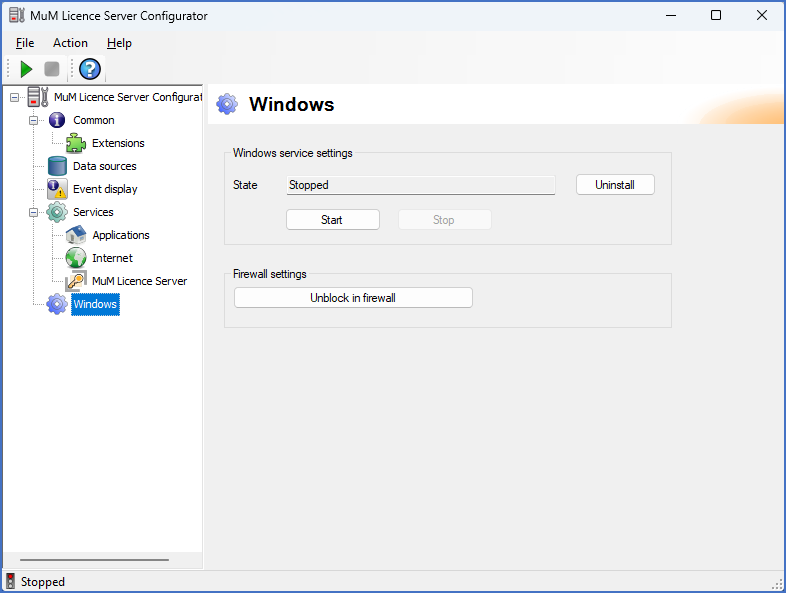Click the Firewall settings group label

270,274
